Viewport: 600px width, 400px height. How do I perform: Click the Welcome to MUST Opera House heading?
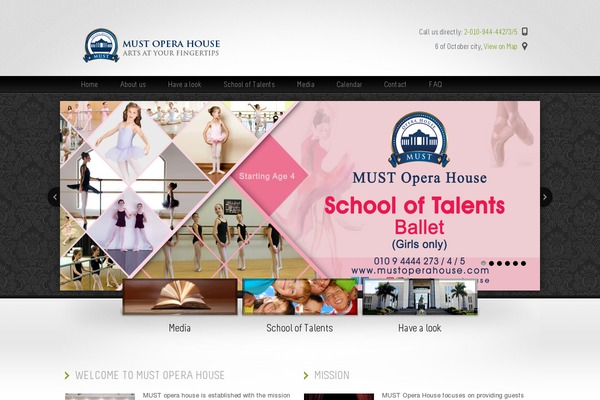(150, 375)
